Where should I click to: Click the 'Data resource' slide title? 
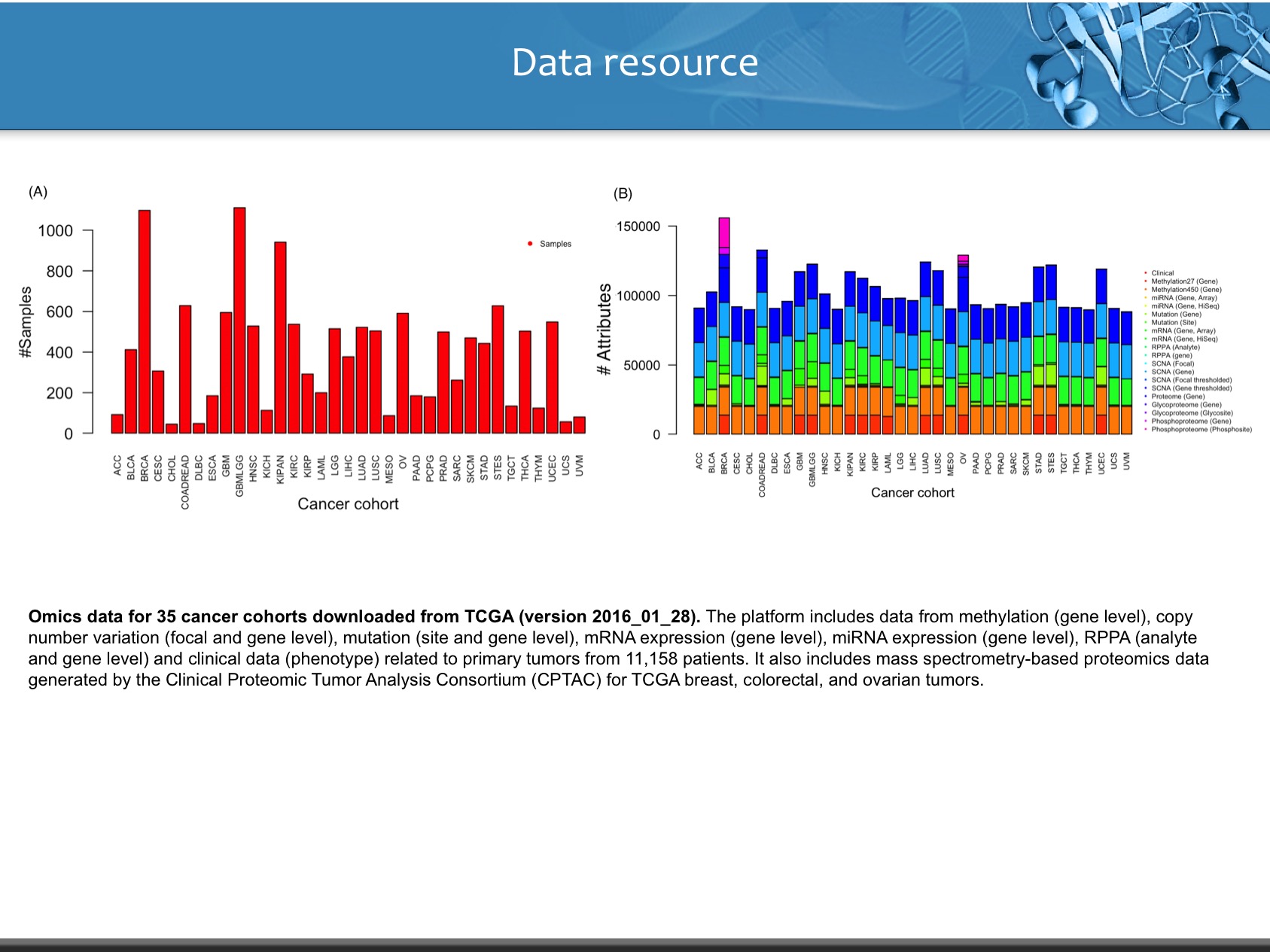(635, 62)
